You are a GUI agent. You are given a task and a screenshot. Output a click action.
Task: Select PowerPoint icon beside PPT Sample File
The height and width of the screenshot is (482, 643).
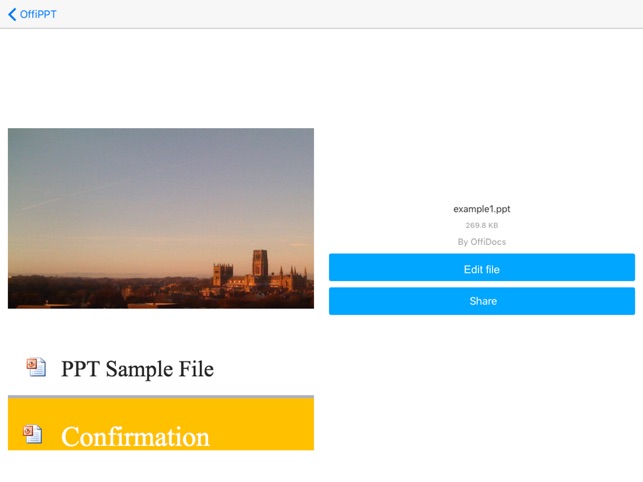[x=36, y=367]
